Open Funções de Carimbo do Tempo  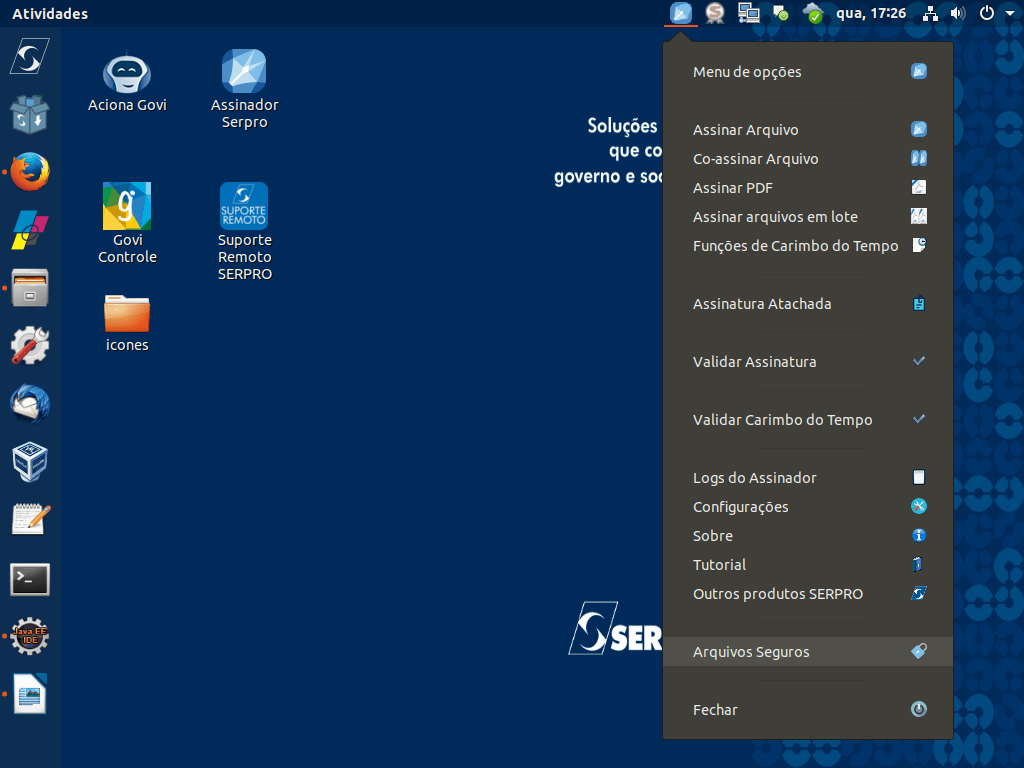coord(796,246)
